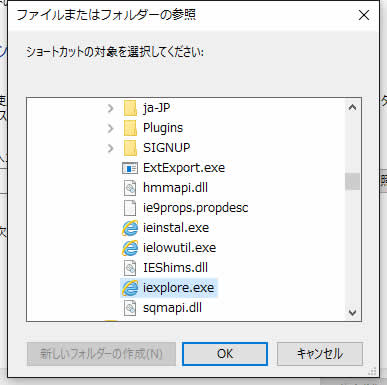Select the sqmapi.dll file icon
The image size is (387, 385).
click(x=130, y=308)
